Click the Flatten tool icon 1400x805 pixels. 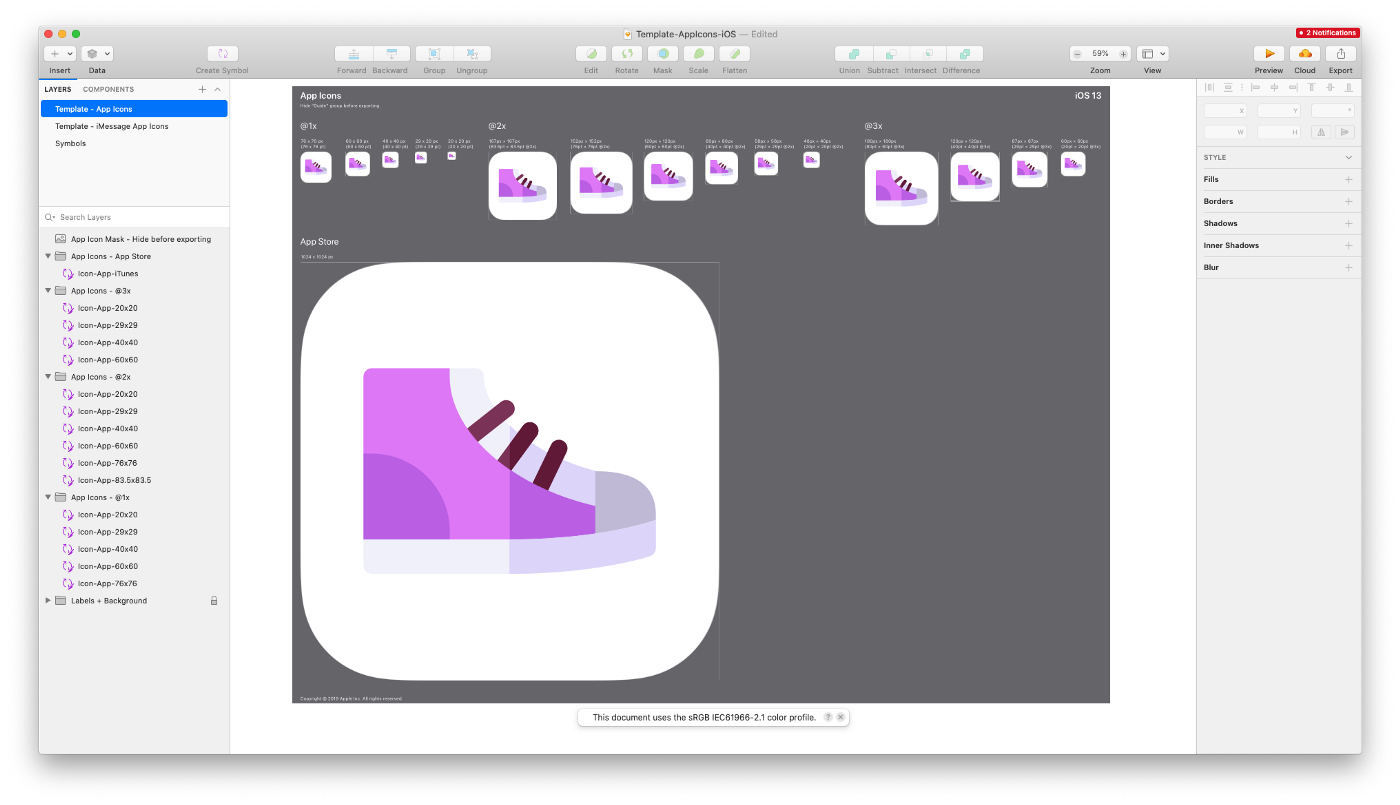pyautogui.click(x=735, y=54)
